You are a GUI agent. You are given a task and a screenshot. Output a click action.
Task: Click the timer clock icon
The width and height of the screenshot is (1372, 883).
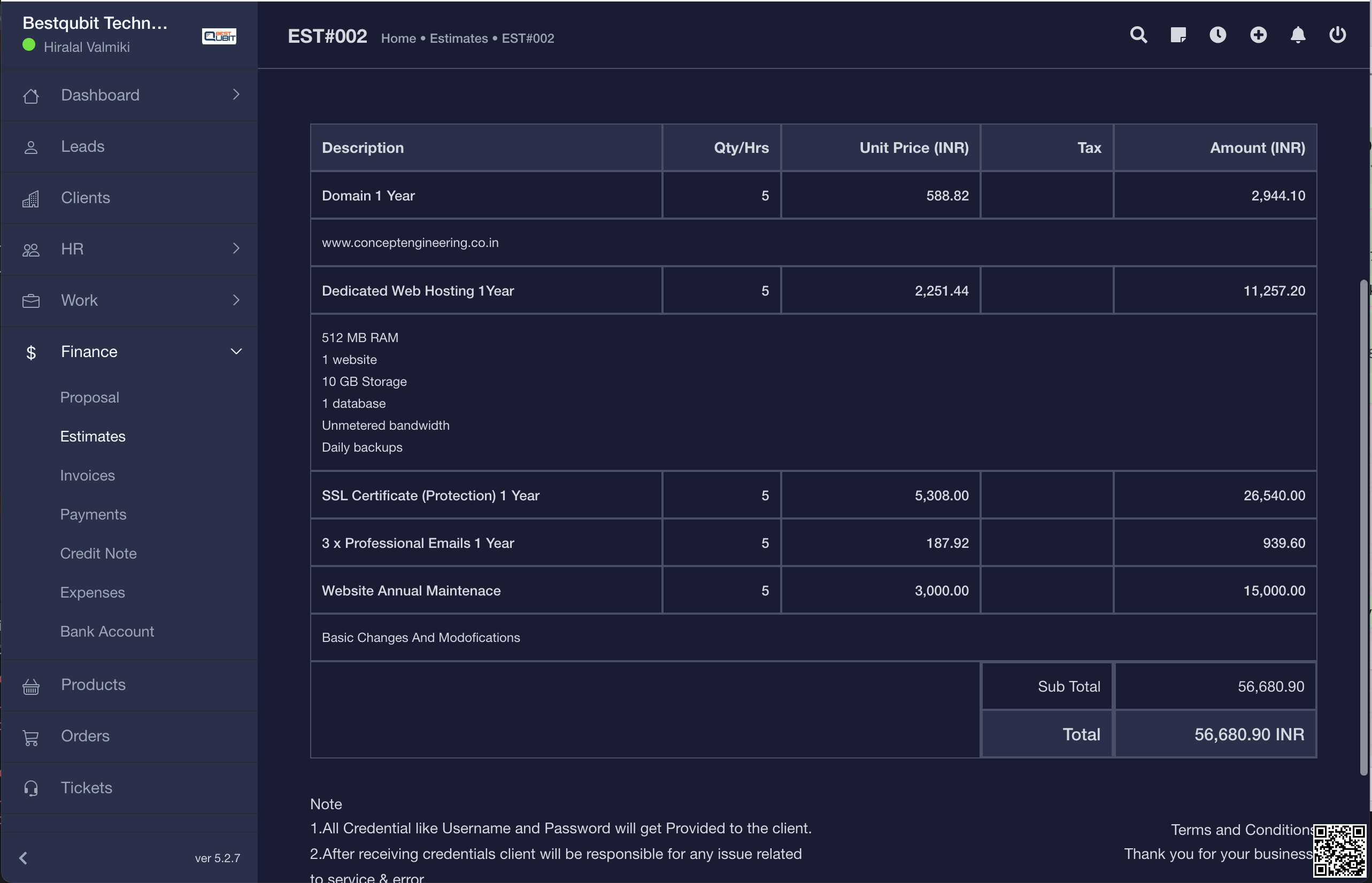(1217, 35)
